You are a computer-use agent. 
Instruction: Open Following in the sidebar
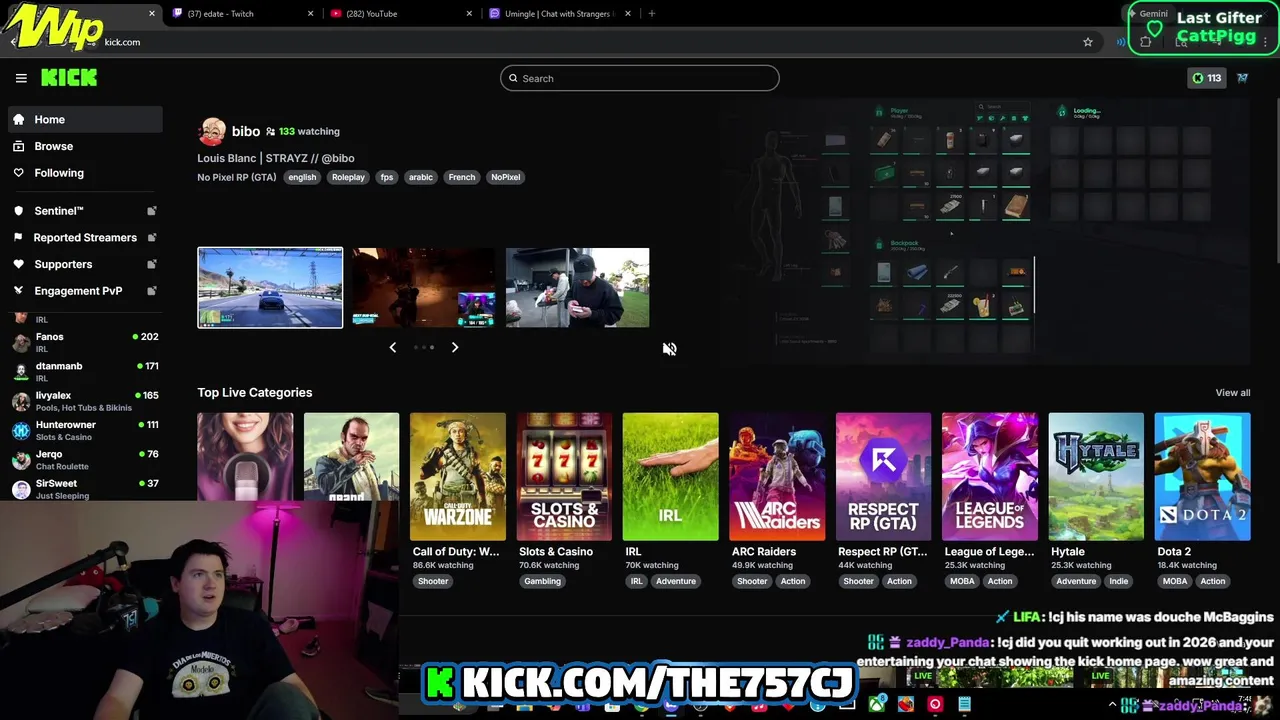coord(85,173)
